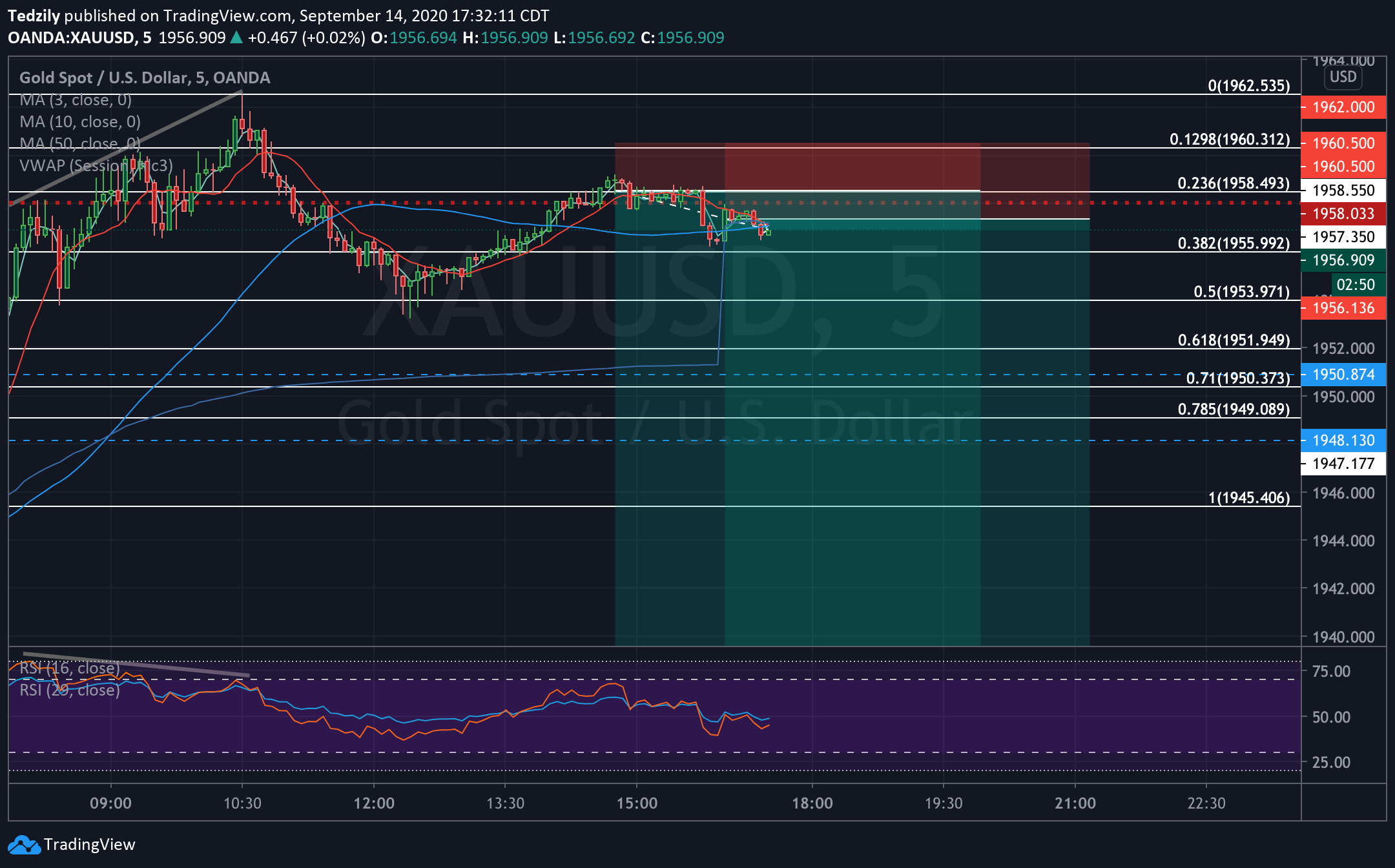This screenshot has height=868, width=1395.
Task: Click the white 1958.550 price tag
Action: pos(1343,191)
